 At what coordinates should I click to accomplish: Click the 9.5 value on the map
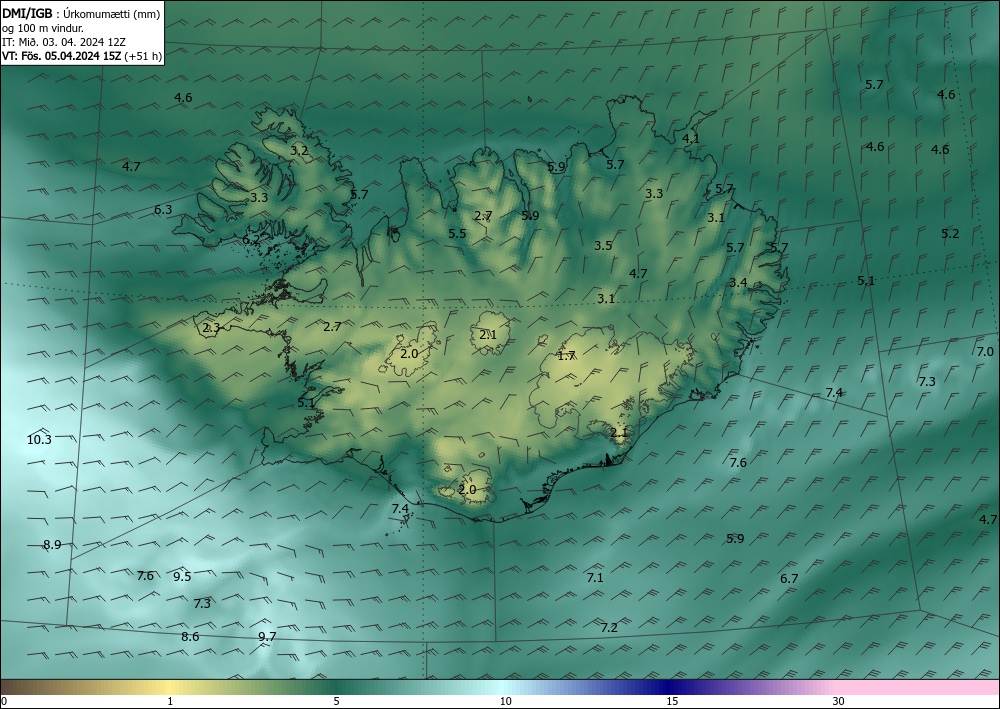pos(182,577)
